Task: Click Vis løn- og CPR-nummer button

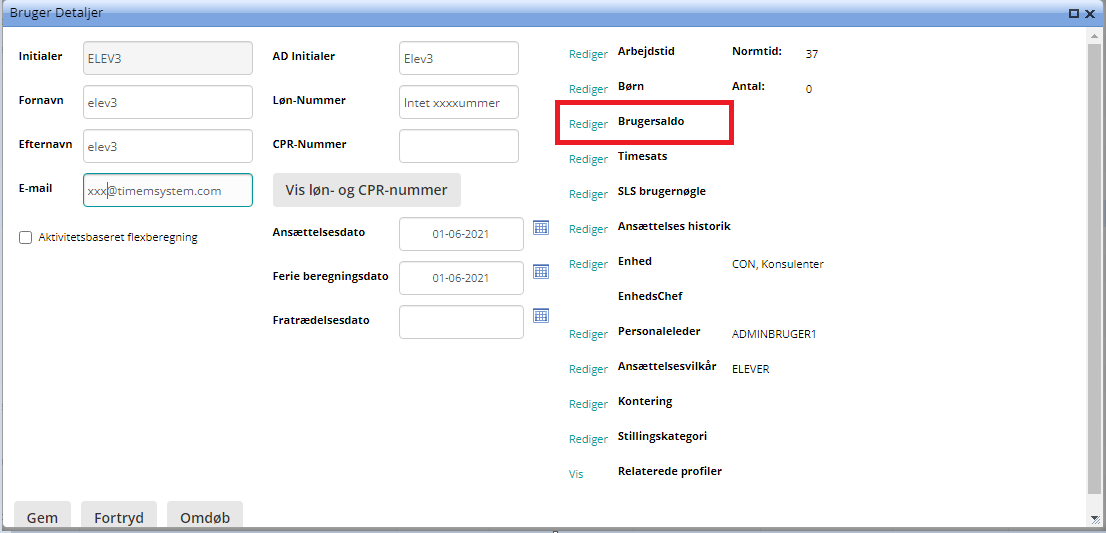Action: click(x=367, y=189)
